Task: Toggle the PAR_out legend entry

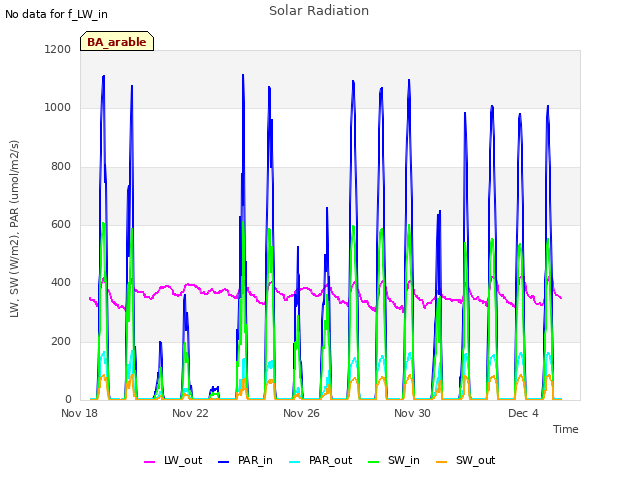Action: point(320,460)
